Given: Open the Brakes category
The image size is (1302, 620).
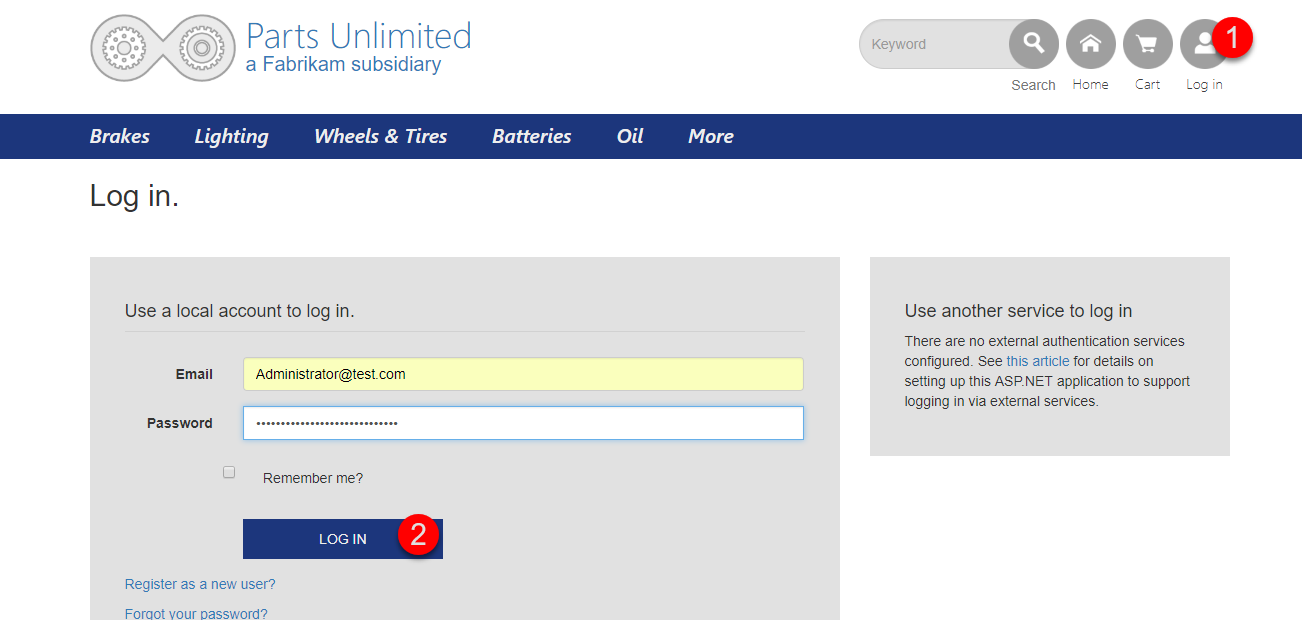Looking at the screenshot, I should 120,136.
